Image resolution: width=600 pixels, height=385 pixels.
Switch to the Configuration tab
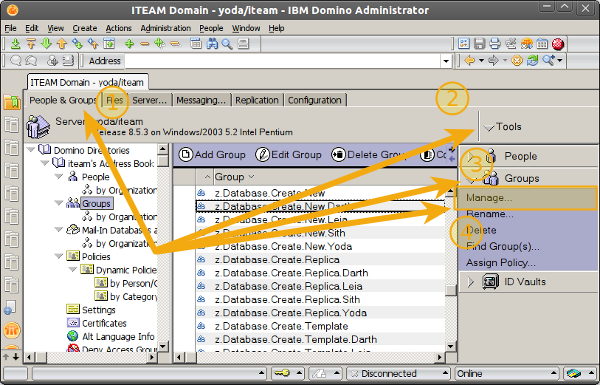click(x=315, y=100)
